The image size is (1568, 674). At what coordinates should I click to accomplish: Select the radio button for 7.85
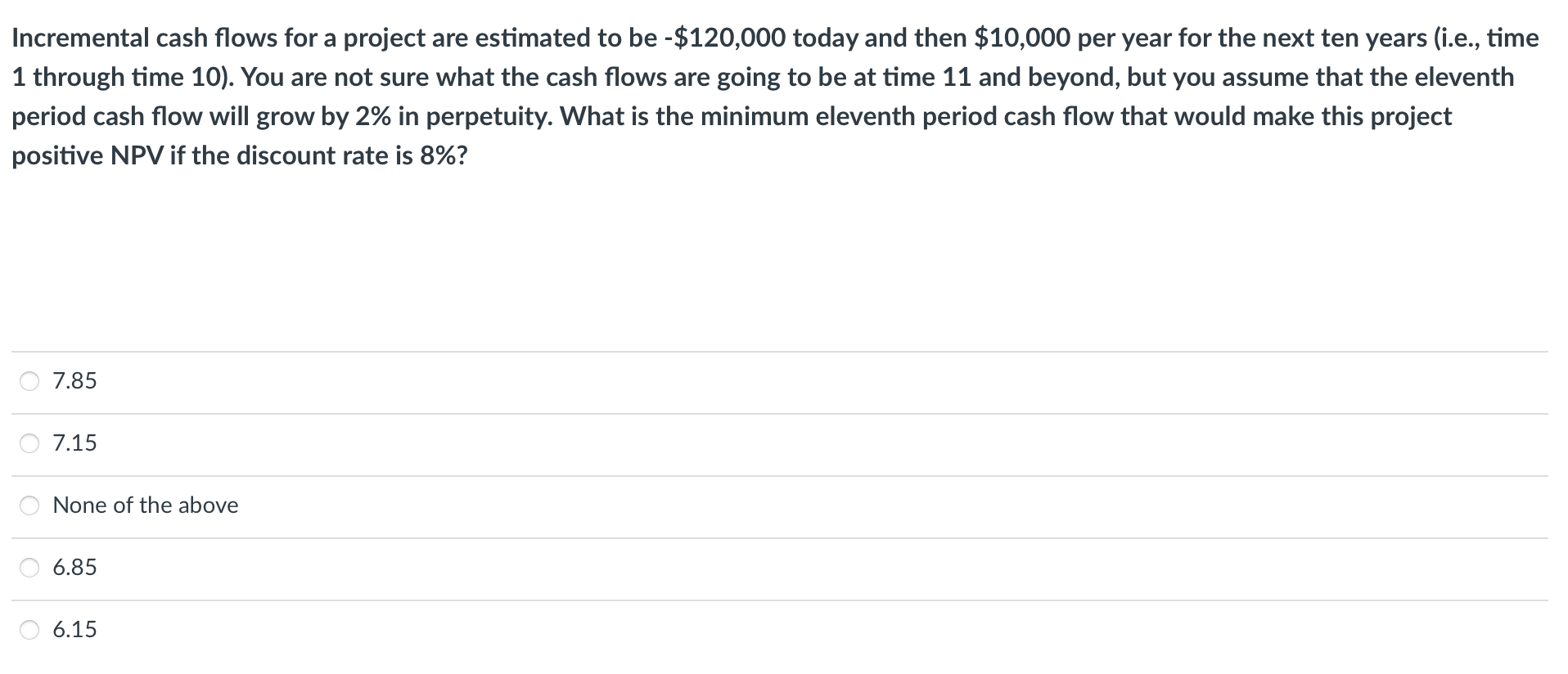point(29,380)
